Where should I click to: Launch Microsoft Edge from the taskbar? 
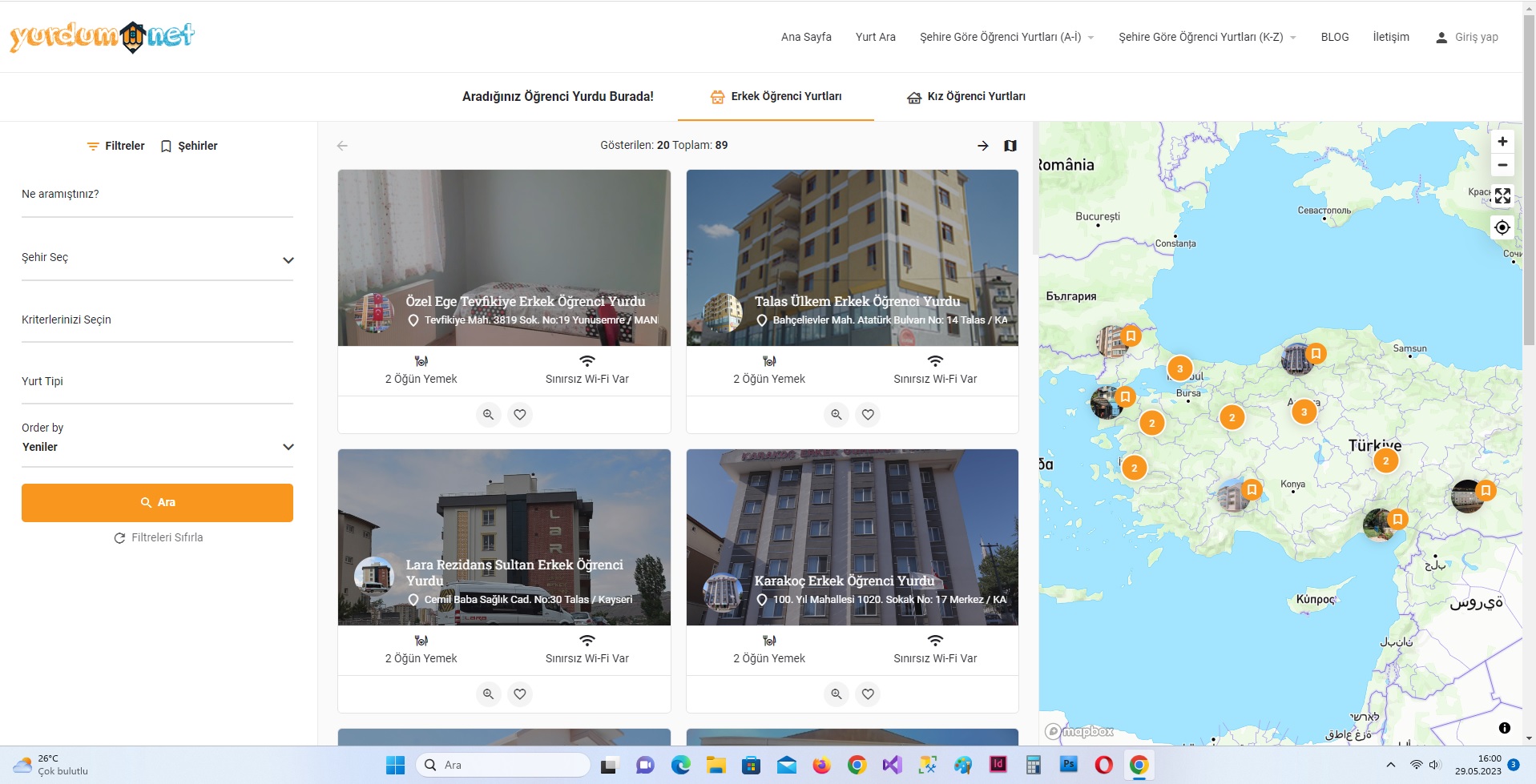point(681,765)
